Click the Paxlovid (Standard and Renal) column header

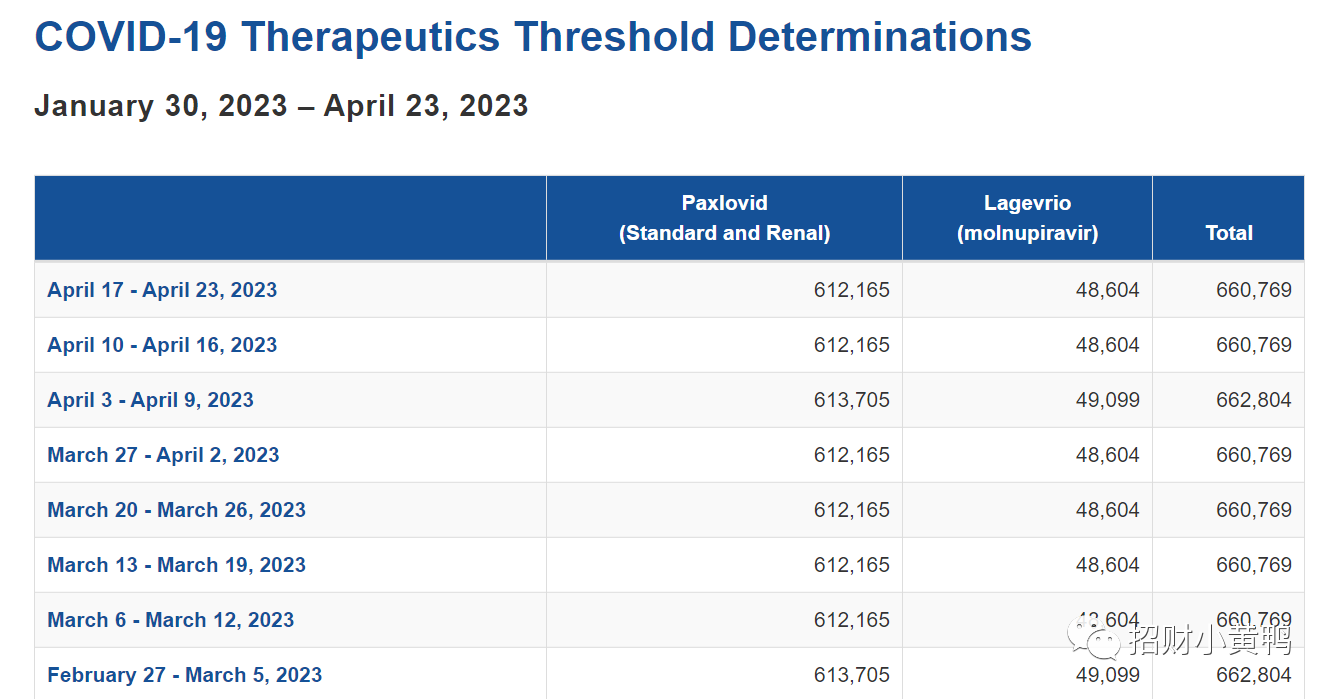click(x=724, y=218)
